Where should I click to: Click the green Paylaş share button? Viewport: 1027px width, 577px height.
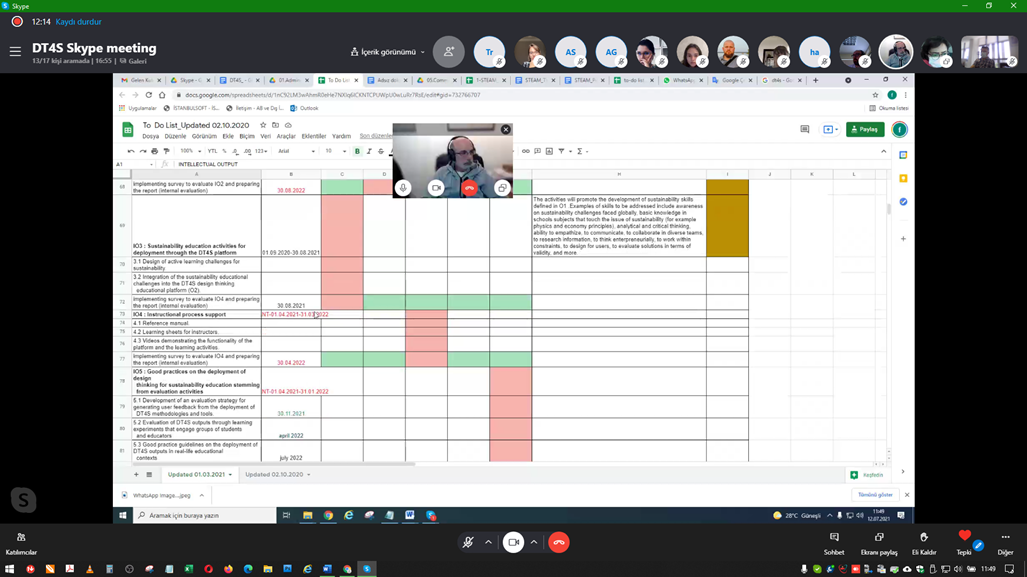864,129
